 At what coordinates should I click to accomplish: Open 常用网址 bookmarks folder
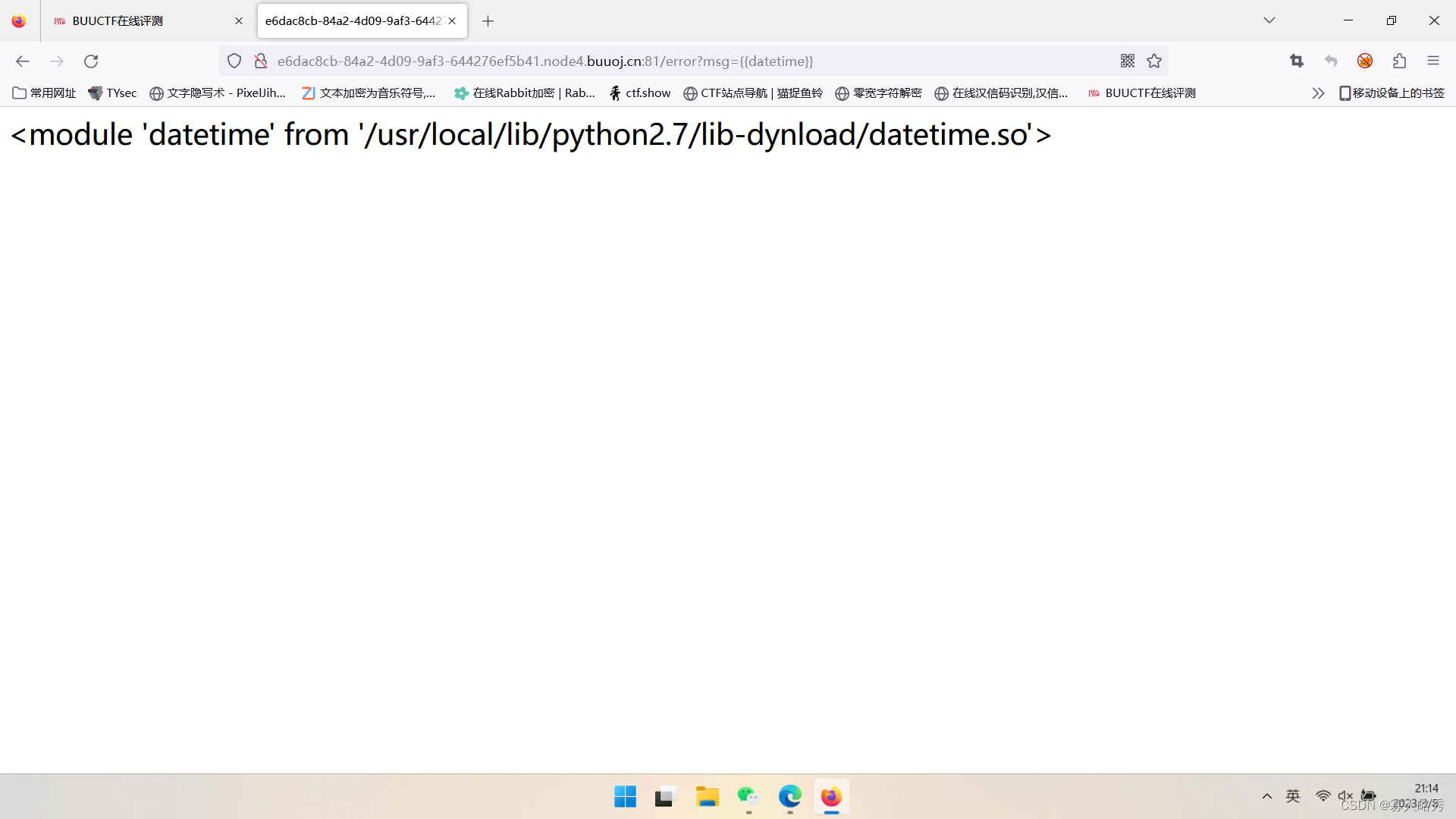coord(44,93)
